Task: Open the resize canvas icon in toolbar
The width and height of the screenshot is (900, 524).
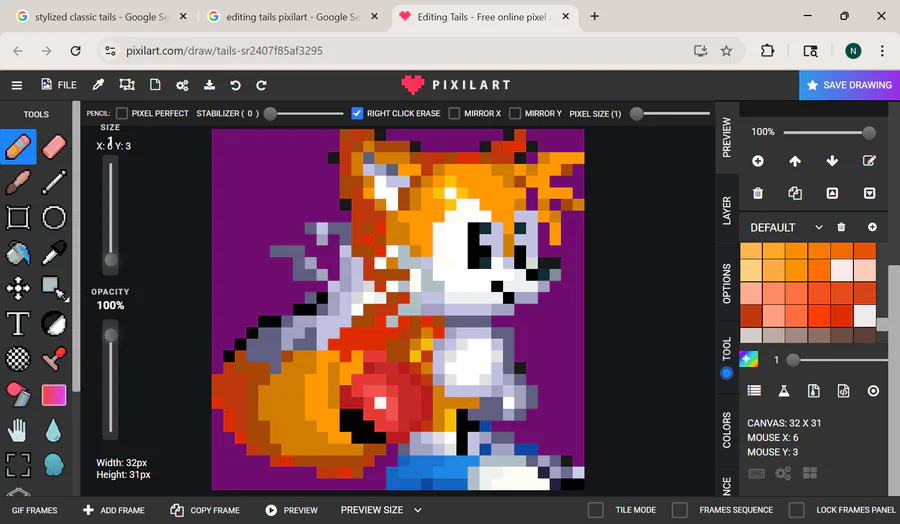Action: (x=127, y=85)
